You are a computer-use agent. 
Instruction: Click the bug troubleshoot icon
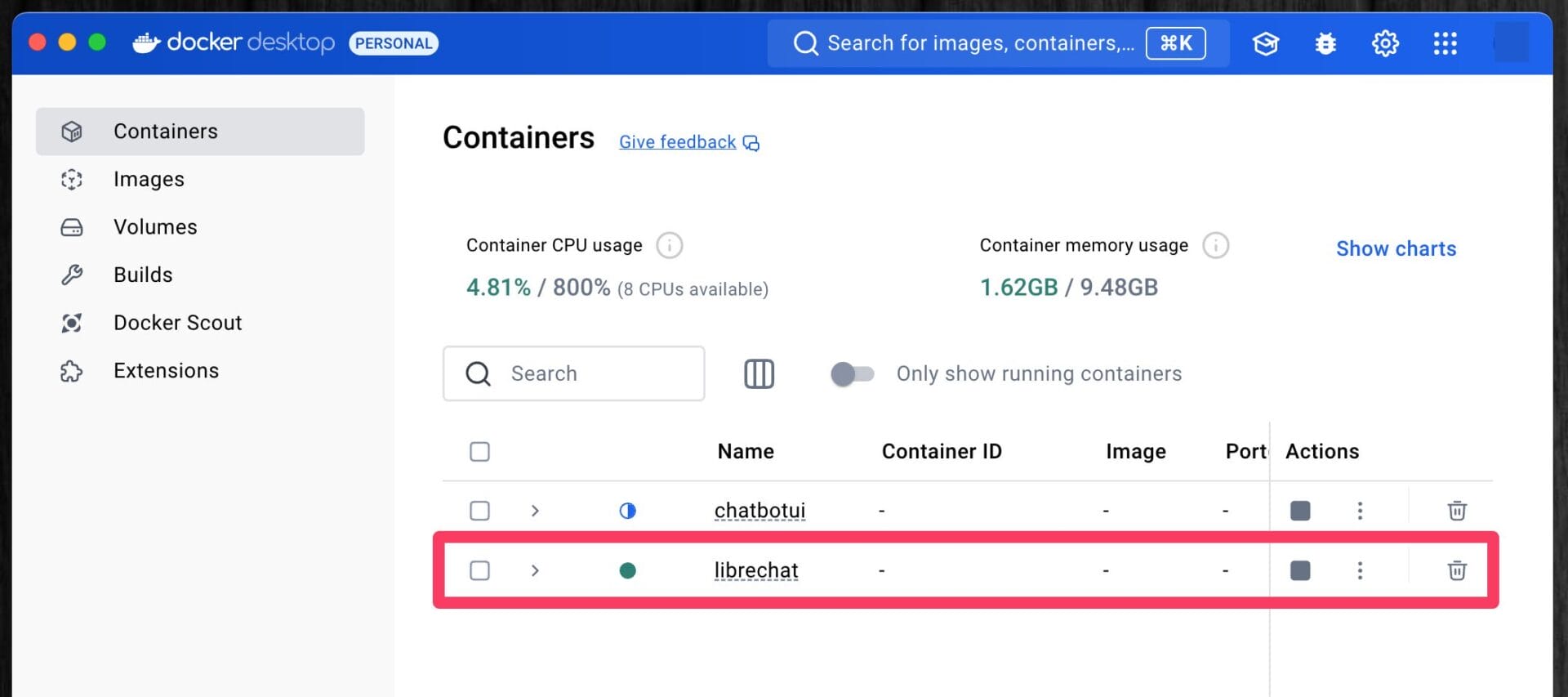[1325, 43]
